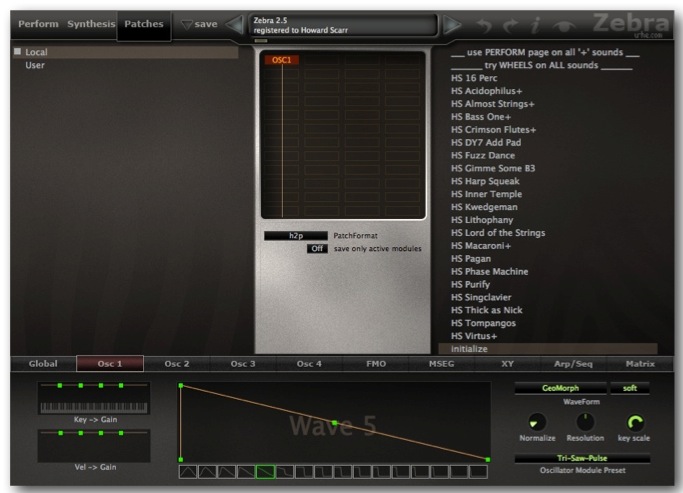The image size is (683, 493).
Task: Toggle 'save only active modules' Off switch
Action: click(x=317, y=249)
